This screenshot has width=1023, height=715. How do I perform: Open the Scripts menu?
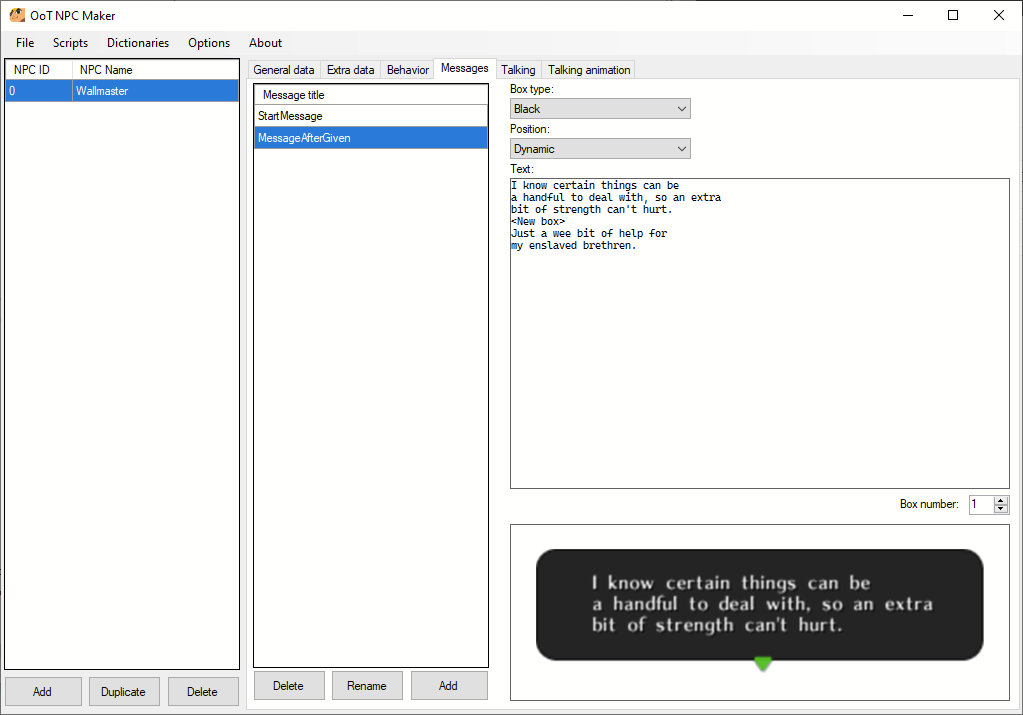(x=70, y=42)
